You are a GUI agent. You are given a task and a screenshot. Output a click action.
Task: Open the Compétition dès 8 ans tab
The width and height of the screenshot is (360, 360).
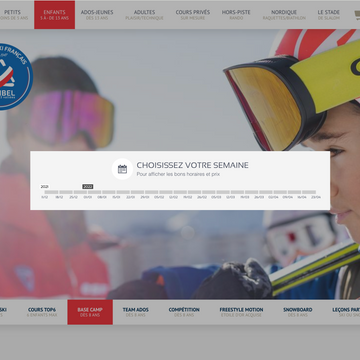[184, 312]
